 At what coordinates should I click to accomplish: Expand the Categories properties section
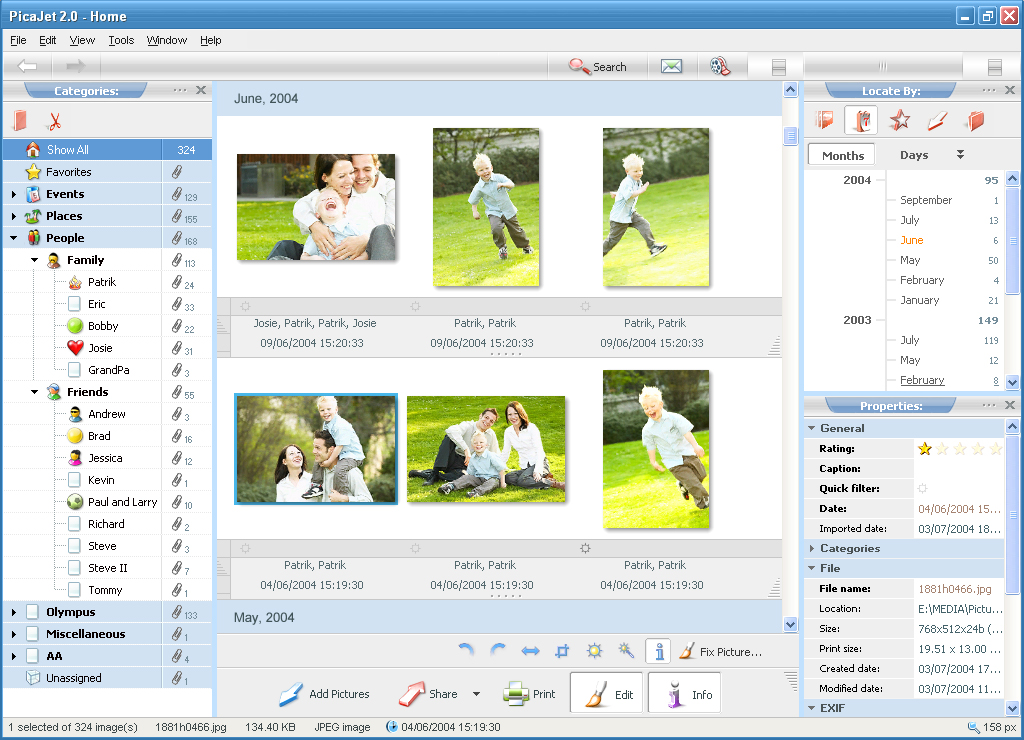click(812, 548)
